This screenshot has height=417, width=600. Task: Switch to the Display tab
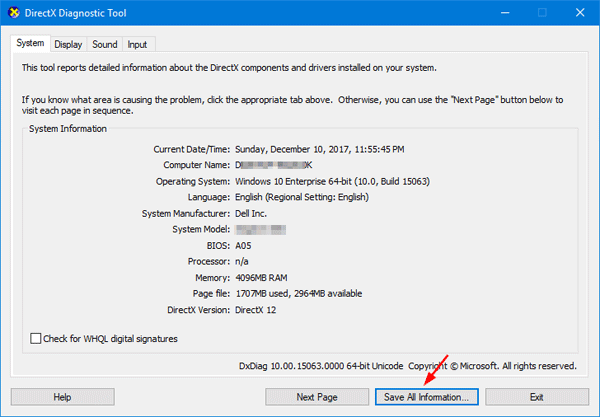(68, 44)
